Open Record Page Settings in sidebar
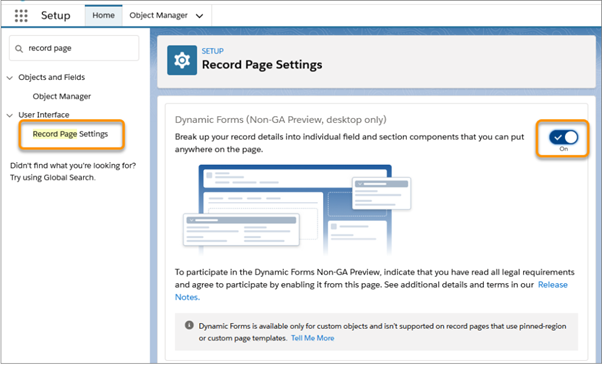This screenshot has height=365, width=602. [x=70, y=134]
